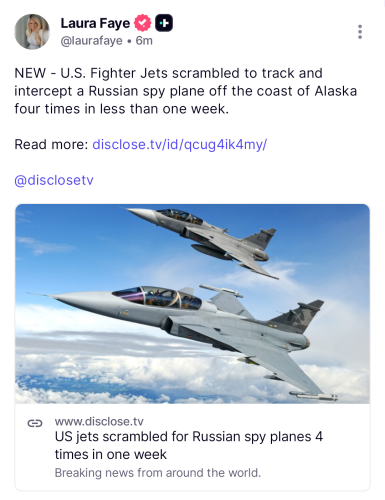Screen dimensions: 385x500
Task: Click the lower jet's cockpit canopy
Action: pyautogui.click(x=157, y=296)
